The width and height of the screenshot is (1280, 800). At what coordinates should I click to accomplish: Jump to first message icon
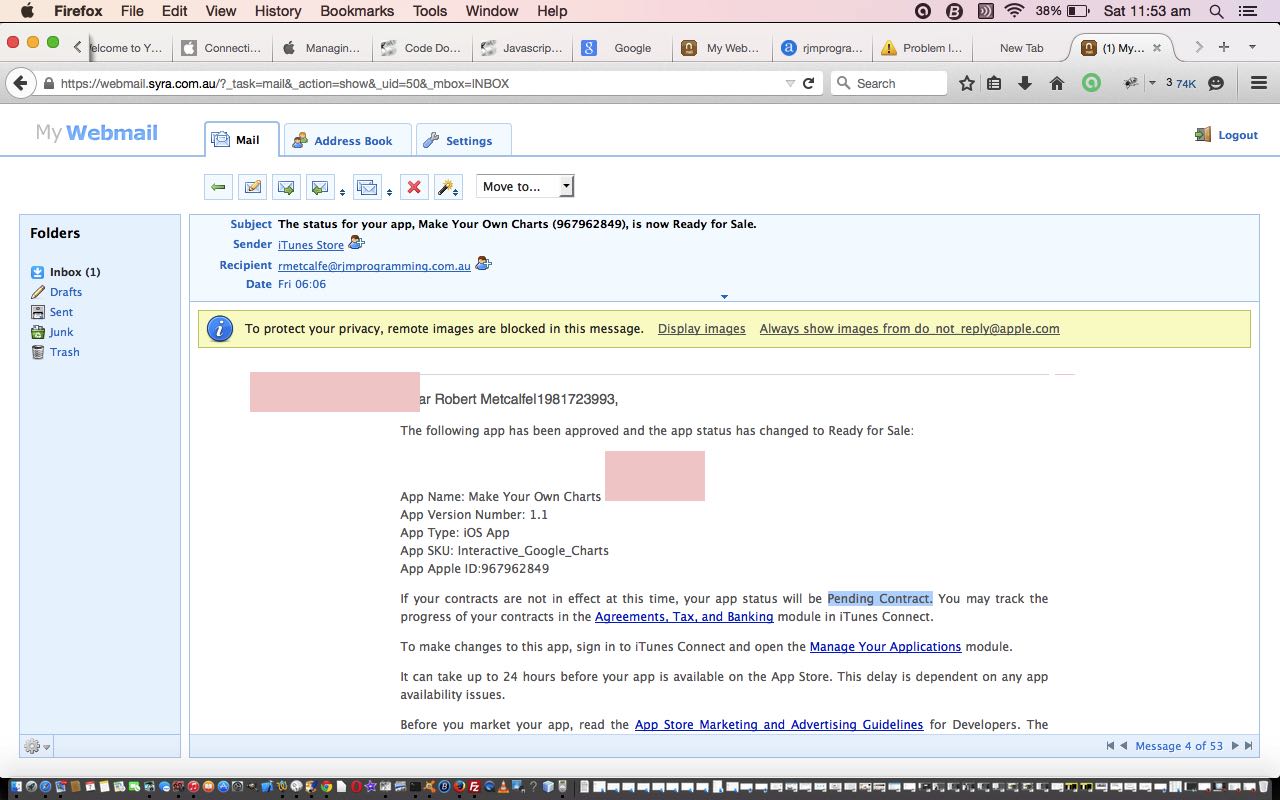[x=1110, y=746]
